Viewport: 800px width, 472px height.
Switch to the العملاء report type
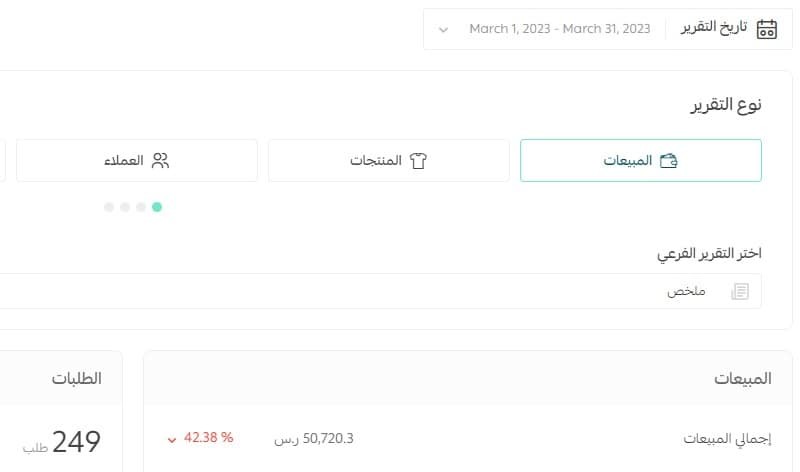click(x=137, y=160)
